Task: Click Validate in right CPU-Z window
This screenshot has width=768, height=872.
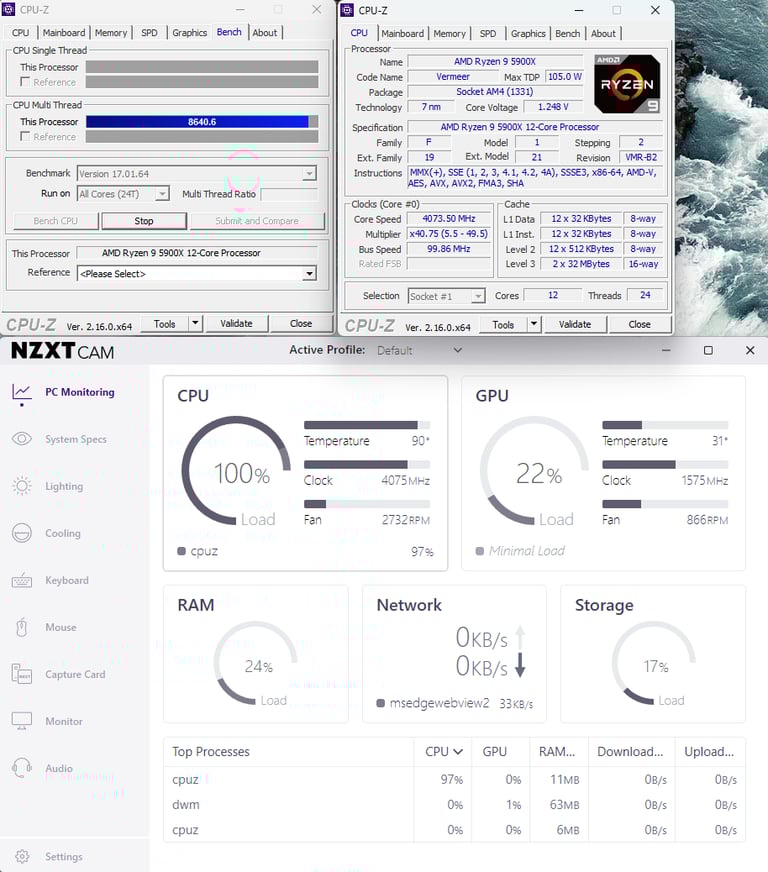Action: point(575,324)
